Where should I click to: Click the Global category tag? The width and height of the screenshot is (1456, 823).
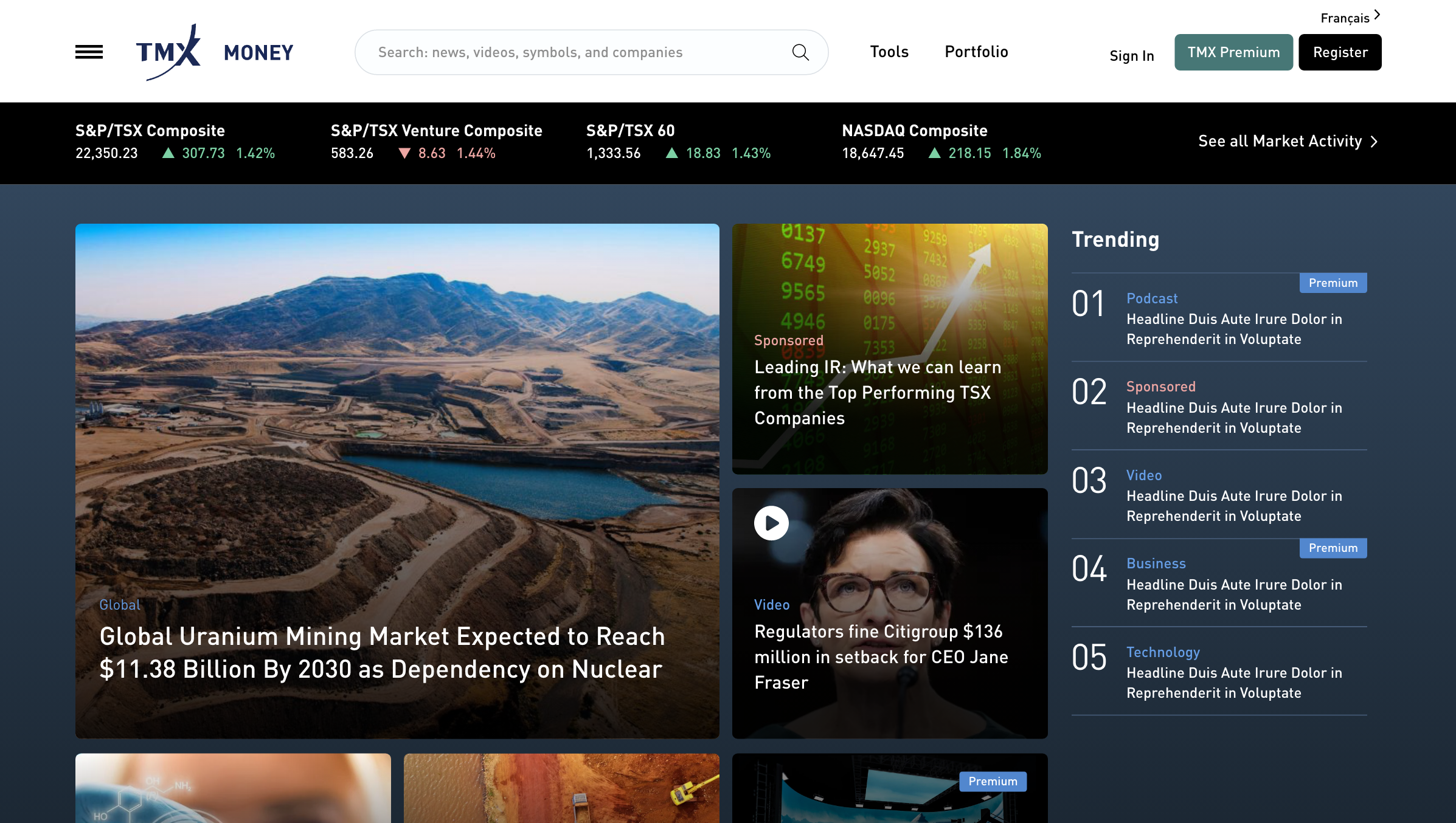(x=120, y=605)
